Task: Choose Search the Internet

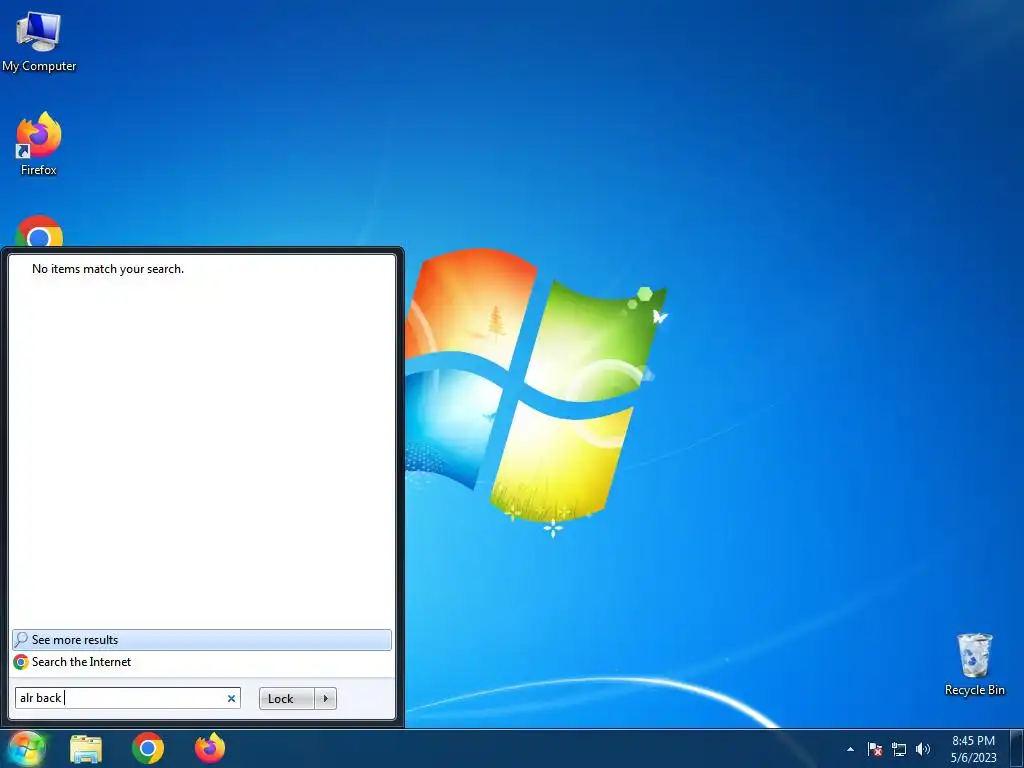Action: point(202,662)
